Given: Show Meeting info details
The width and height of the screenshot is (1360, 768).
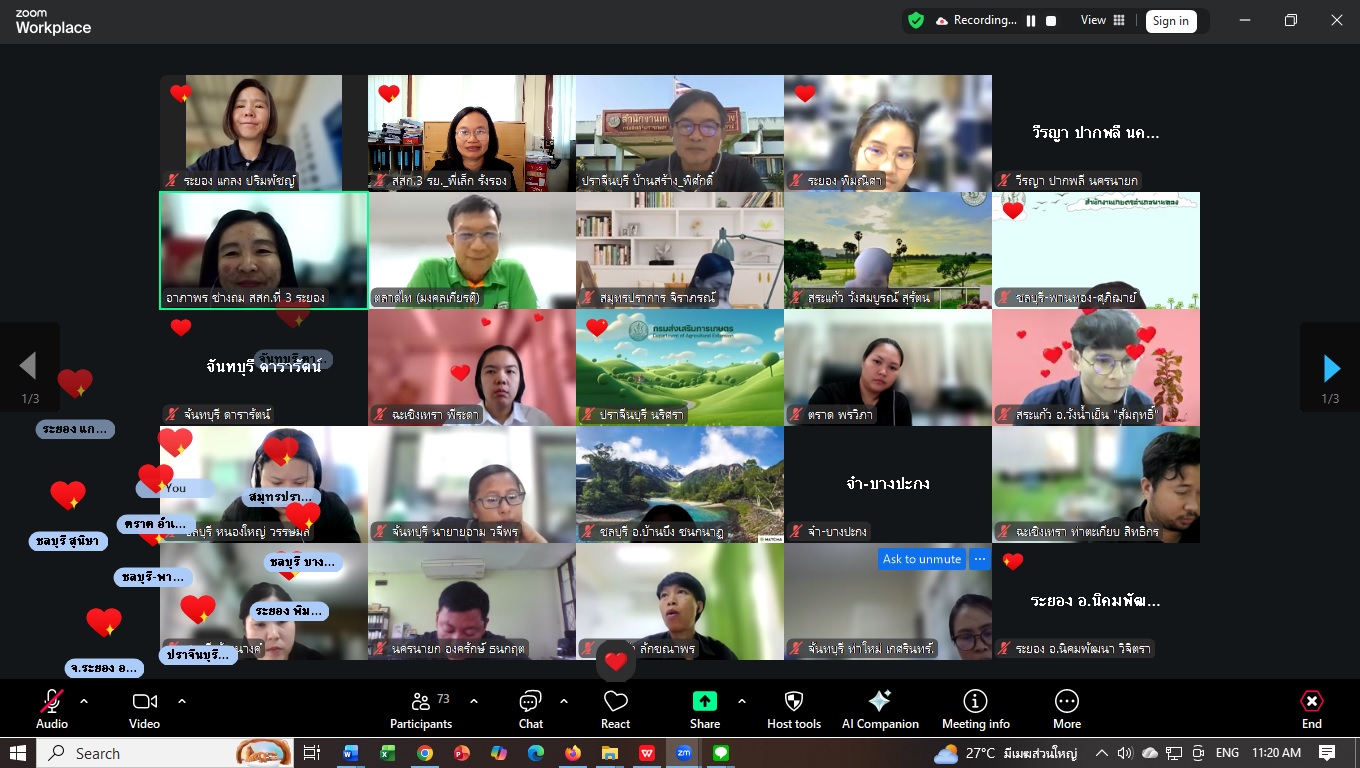Looking at the screenshot, I should pyautogui.click(x=975, y=709).
